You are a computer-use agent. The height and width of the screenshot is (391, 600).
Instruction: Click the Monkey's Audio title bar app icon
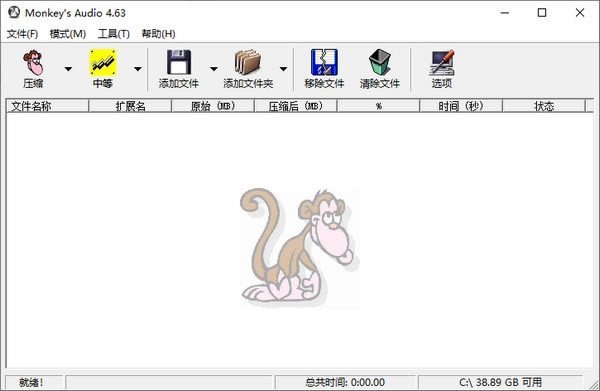[14, 12]
